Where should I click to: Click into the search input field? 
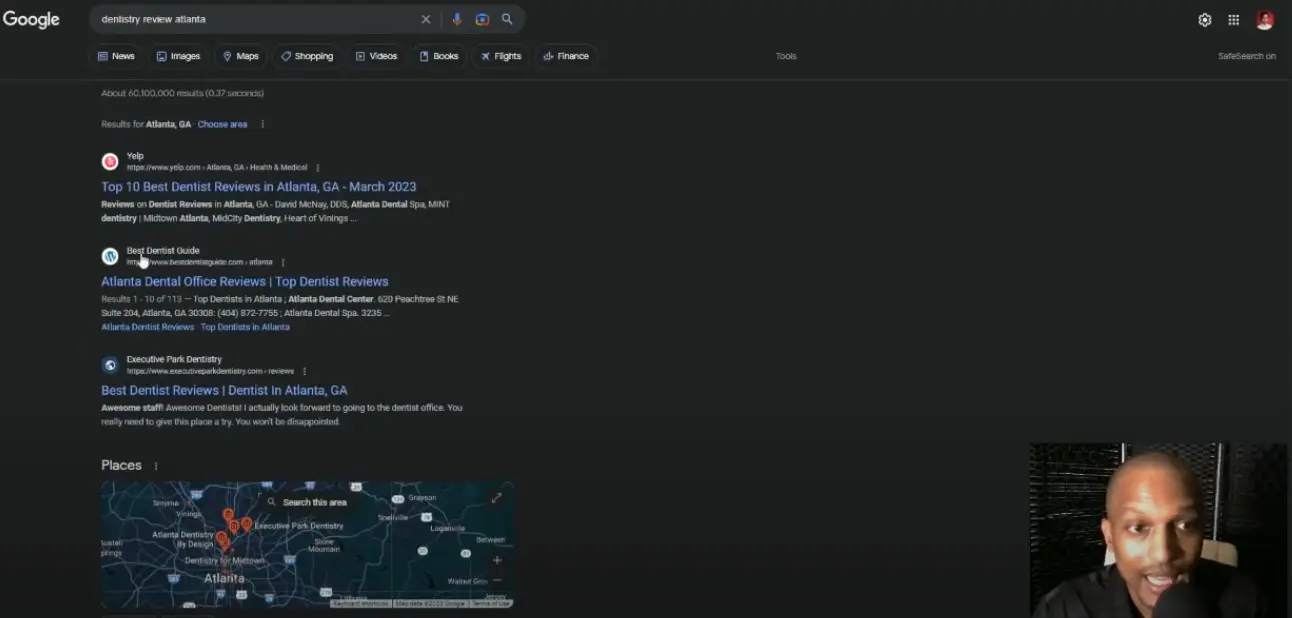point(250,19)
